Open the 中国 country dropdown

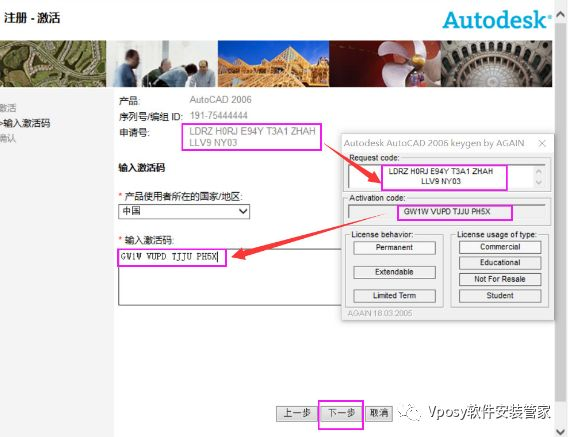pos(184,211)
